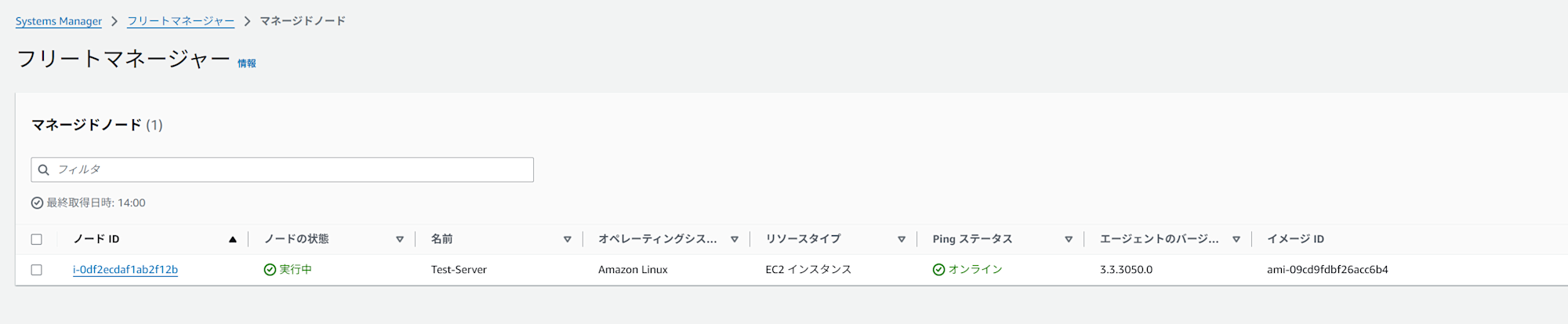Click the ノード ID column header
Screen dimensions: 1568x324
[96, 239]
